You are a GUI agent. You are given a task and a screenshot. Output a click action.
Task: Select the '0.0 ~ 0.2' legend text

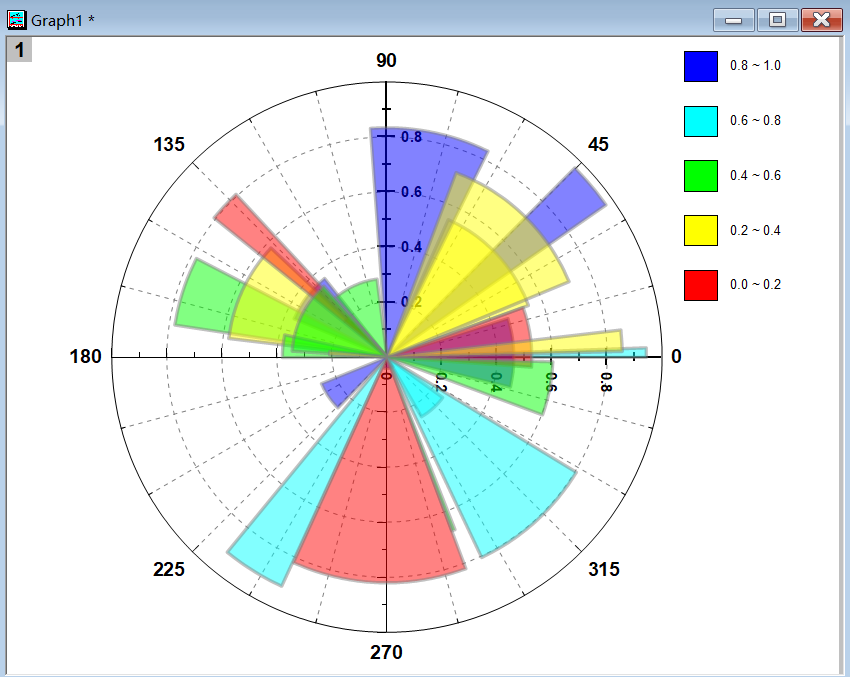click(755, 285)
